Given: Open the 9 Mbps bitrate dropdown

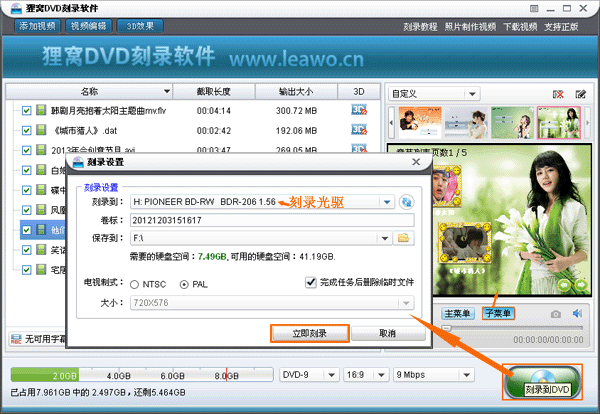Looking at the screenshot, I should click(466, 375).
